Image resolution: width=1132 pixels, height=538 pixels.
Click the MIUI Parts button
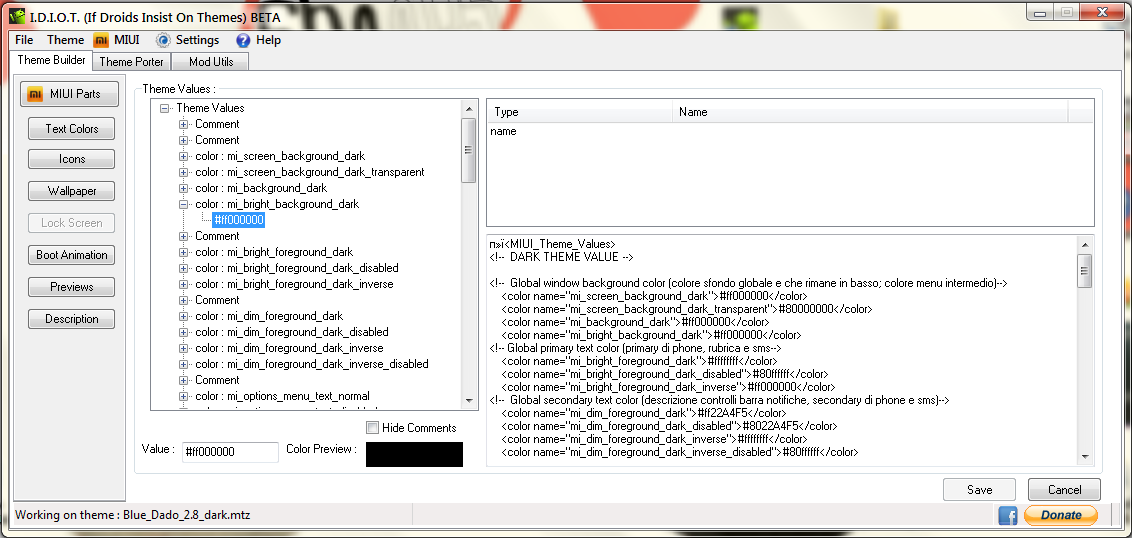tap(70, 94)
